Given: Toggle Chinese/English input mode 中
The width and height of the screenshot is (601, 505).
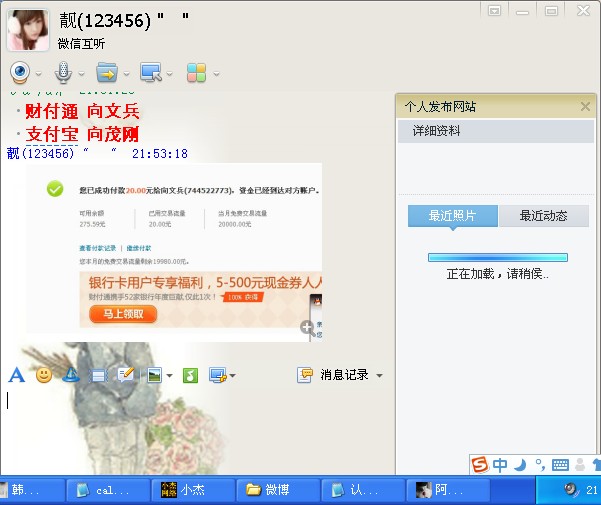Looking at the screenshot, I should tap(500, 465).
